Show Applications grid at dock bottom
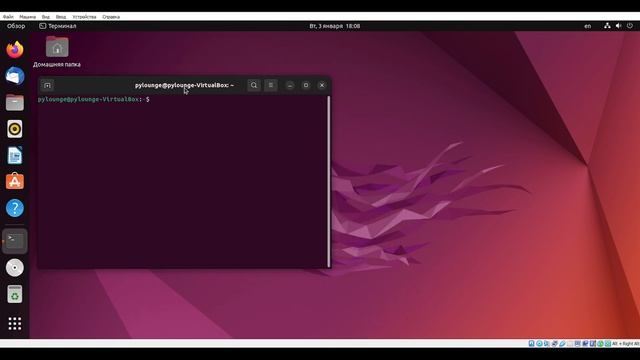The image size is (640, 360). pos(15,324)
